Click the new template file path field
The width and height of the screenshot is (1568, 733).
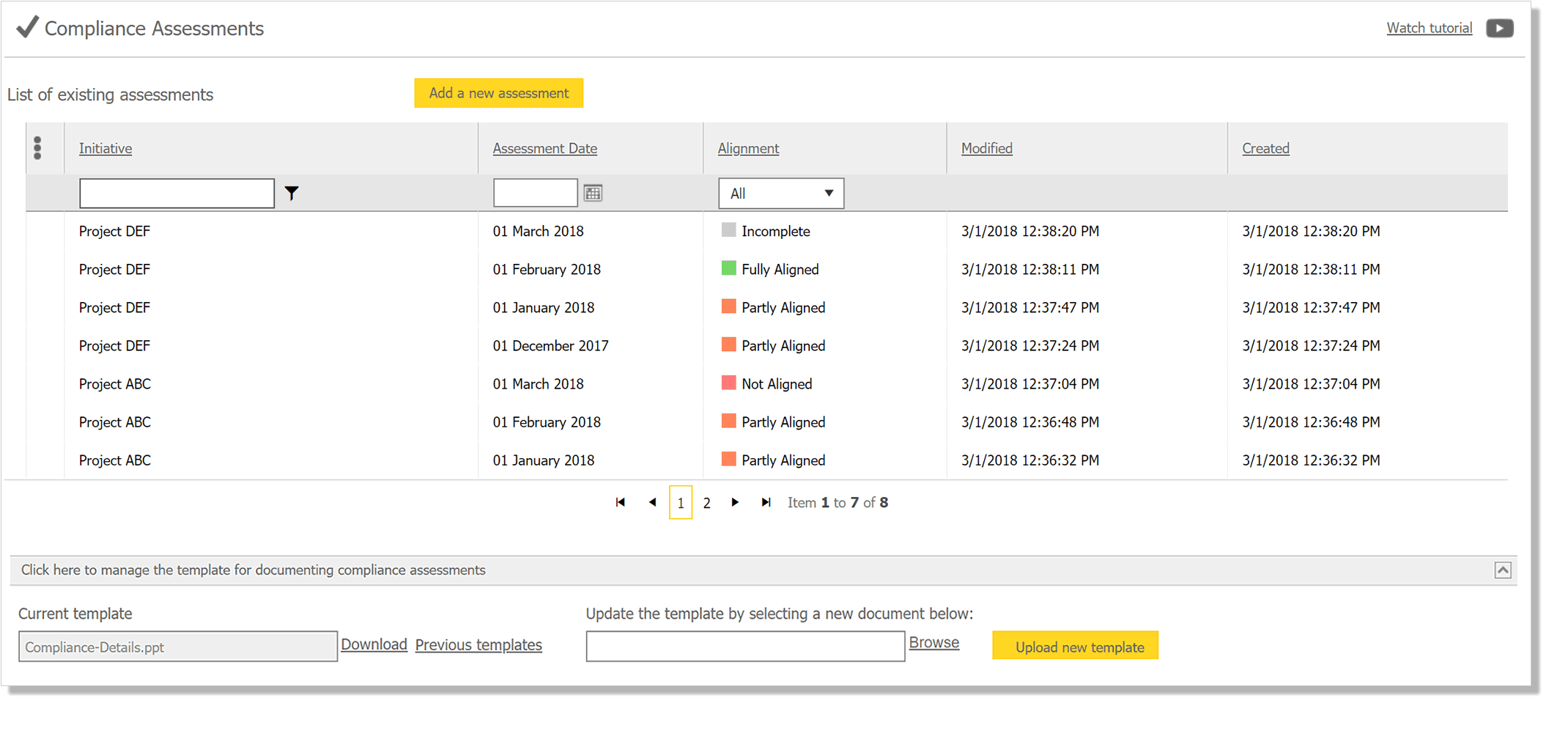tap(745, 647)
